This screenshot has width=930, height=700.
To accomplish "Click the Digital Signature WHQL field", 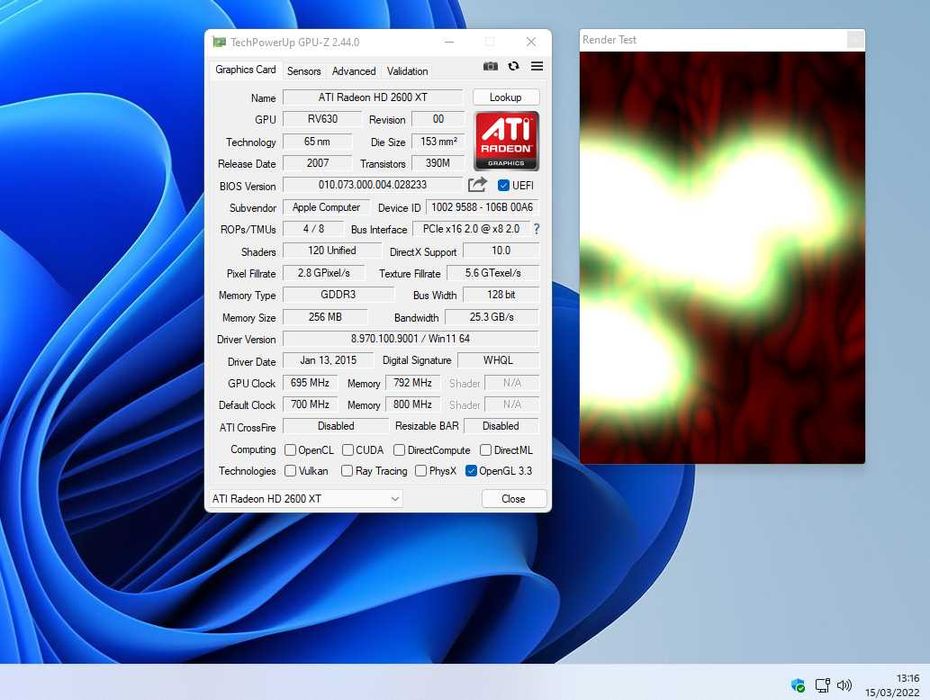I will [498, 361].
